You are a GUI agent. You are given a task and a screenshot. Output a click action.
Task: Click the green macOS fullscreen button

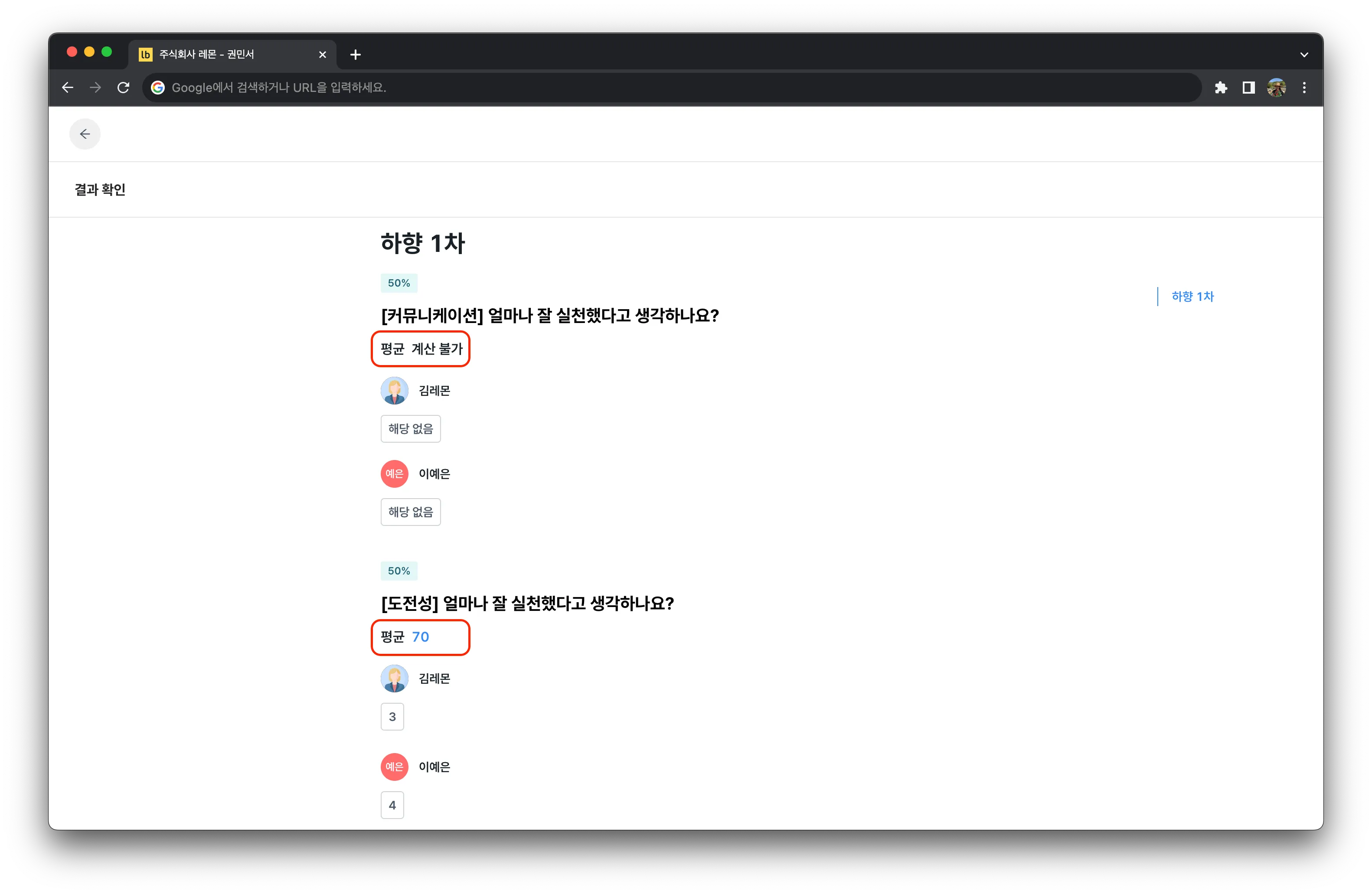(x=107, y=52)
